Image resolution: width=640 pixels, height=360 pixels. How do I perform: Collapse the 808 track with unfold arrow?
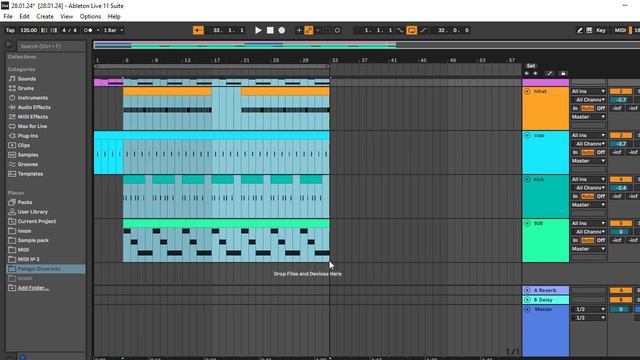tap(527, 224)
